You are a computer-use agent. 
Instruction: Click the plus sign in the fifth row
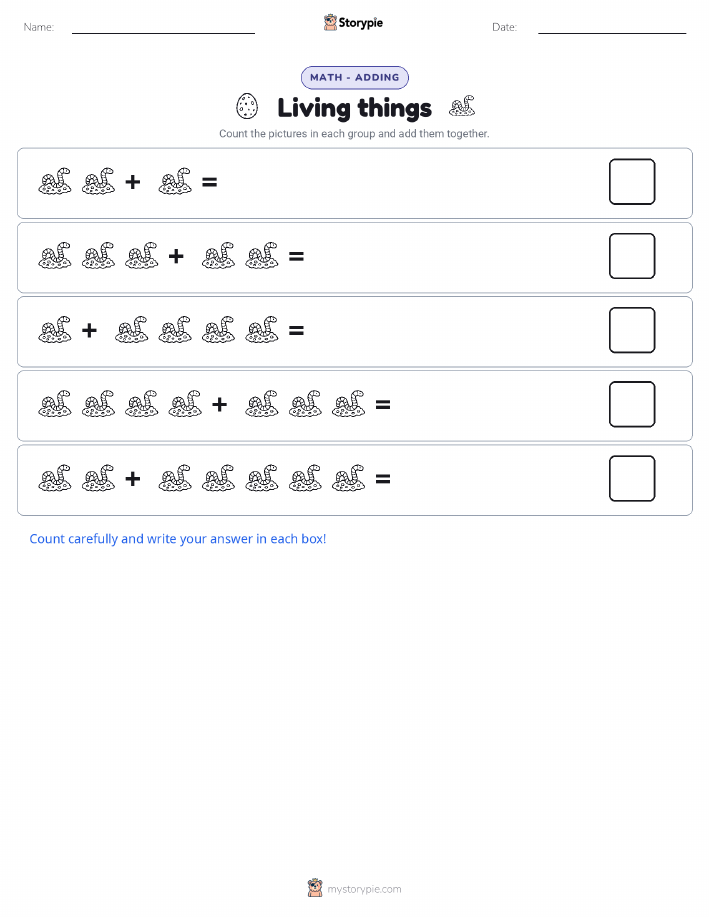(133, 478)
